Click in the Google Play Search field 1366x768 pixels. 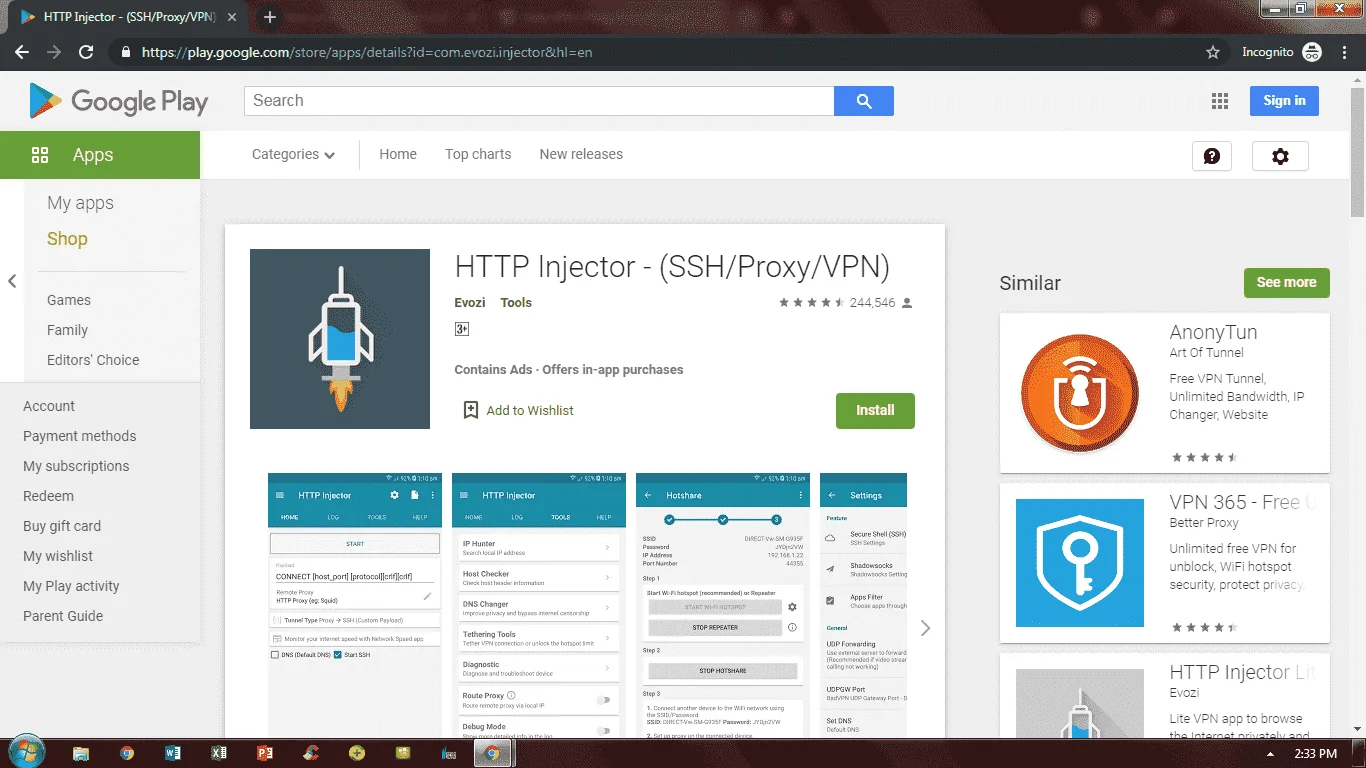coord(539,101)
